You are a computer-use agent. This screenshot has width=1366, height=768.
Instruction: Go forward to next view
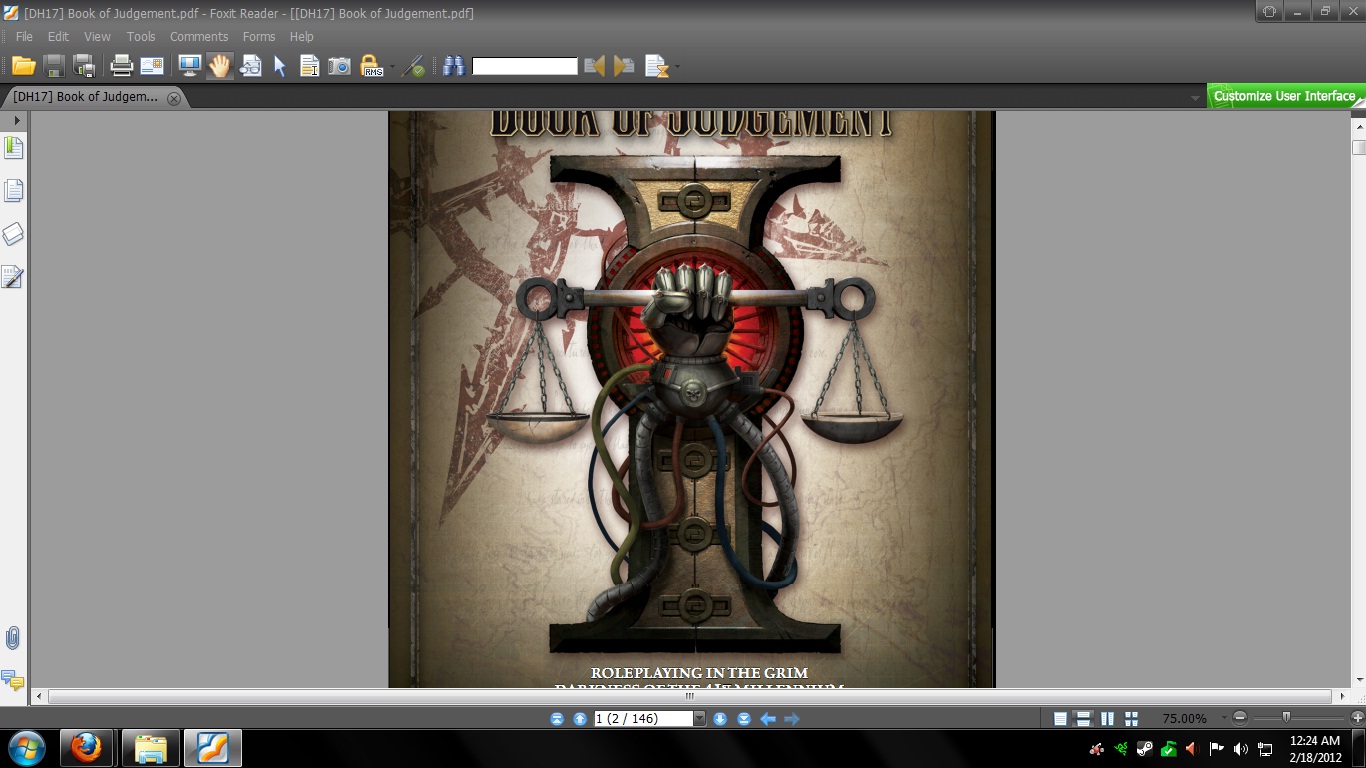coord(792,718)
